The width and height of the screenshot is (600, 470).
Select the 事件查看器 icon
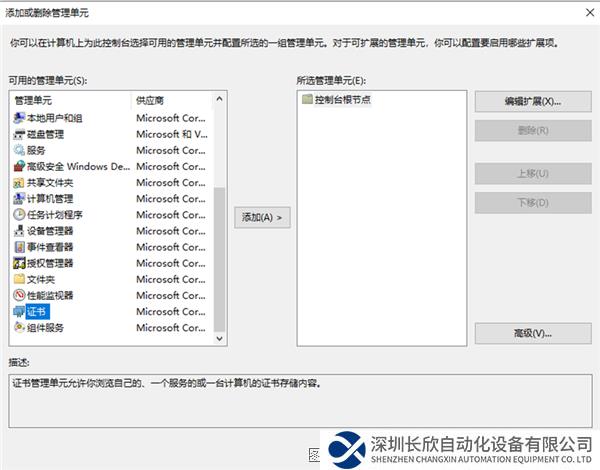click(x=19, y=246)
